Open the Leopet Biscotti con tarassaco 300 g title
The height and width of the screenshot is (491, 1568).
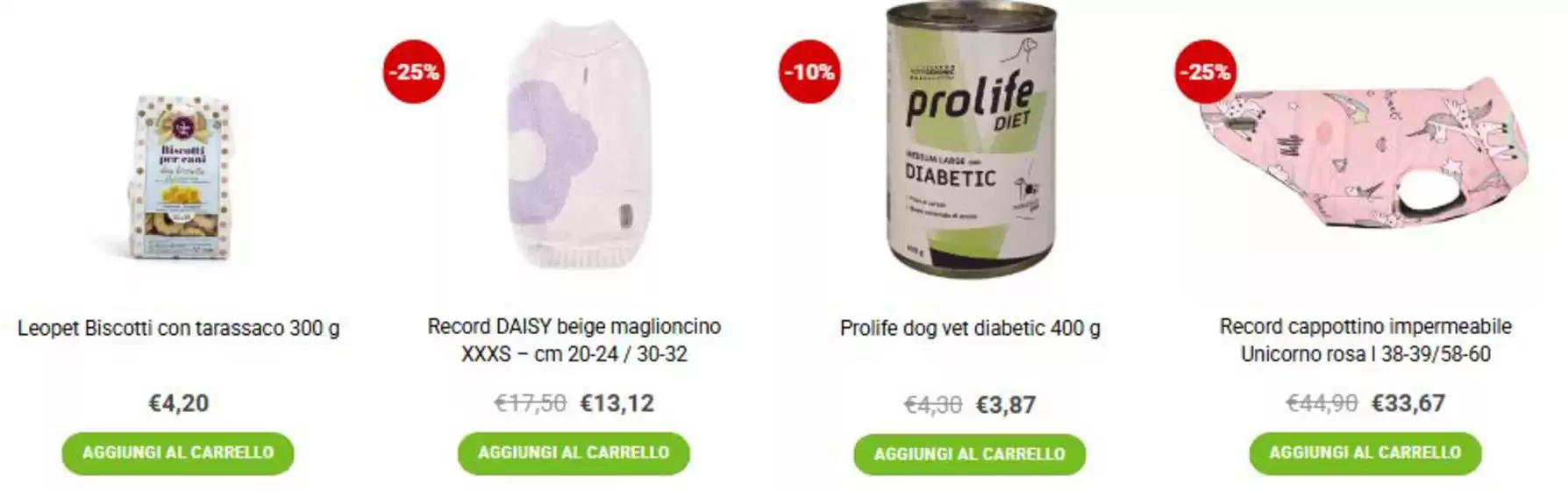click(x=179, y=328)
